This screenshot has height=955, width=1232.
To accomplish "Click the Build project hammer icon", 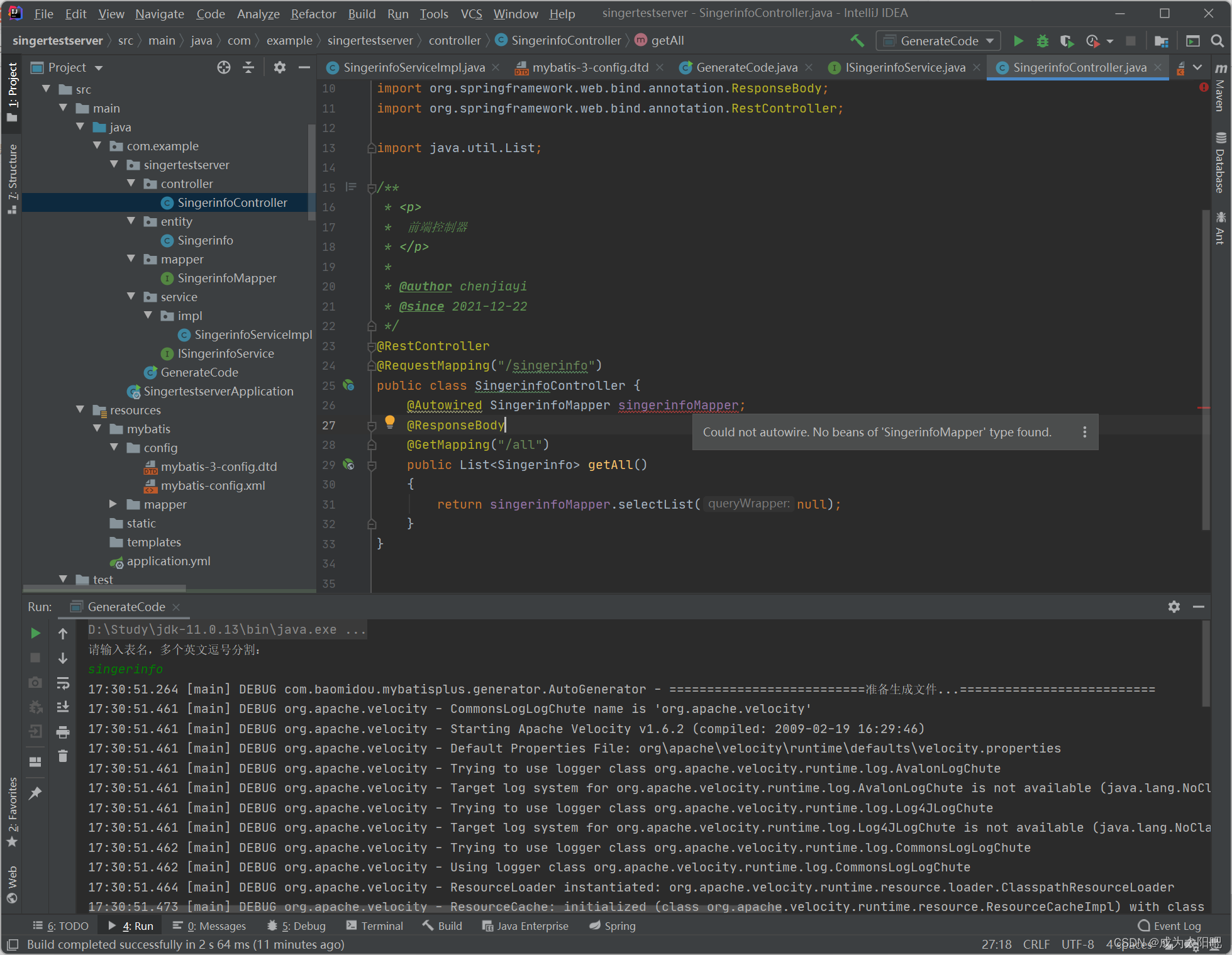I will pos(857,41).
